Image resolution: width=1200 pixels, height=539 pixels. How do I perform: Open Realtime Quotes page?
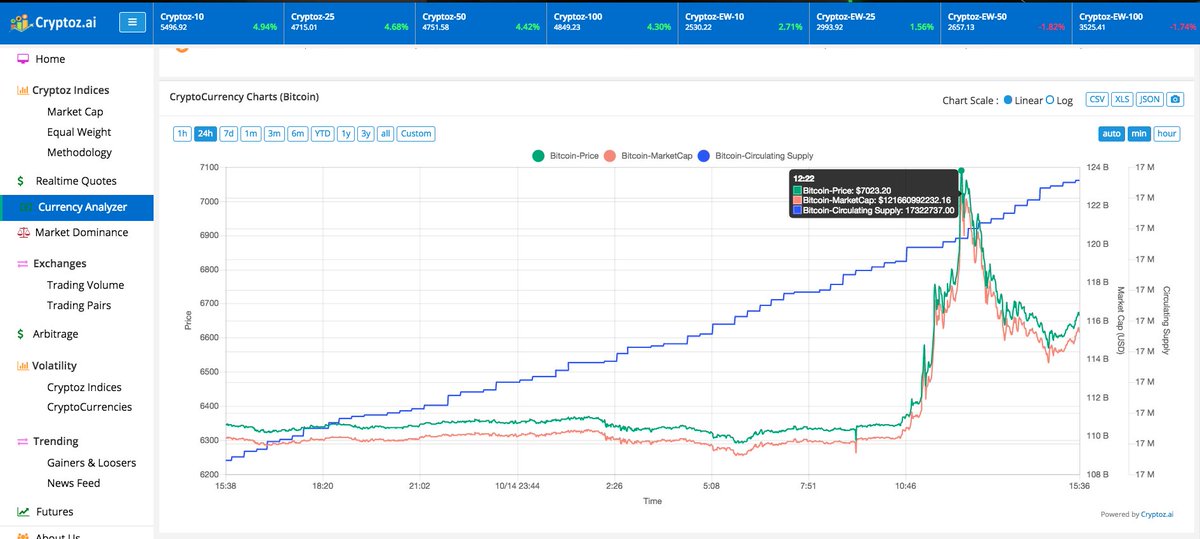(x=77, y=181)
